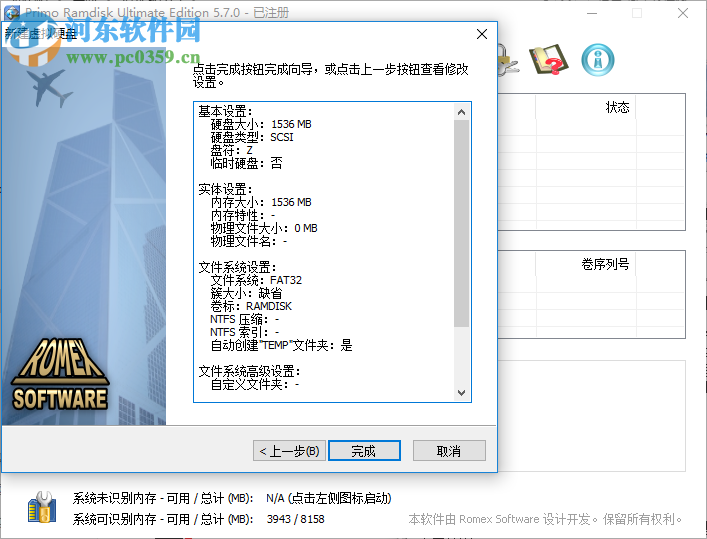Select the 临时硬盘: 否 line

pos(246,163)
